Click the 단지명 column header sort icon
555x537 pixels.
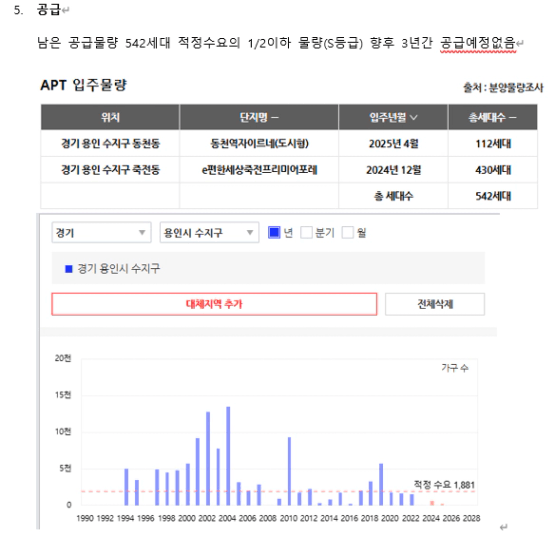click(275, 117)
